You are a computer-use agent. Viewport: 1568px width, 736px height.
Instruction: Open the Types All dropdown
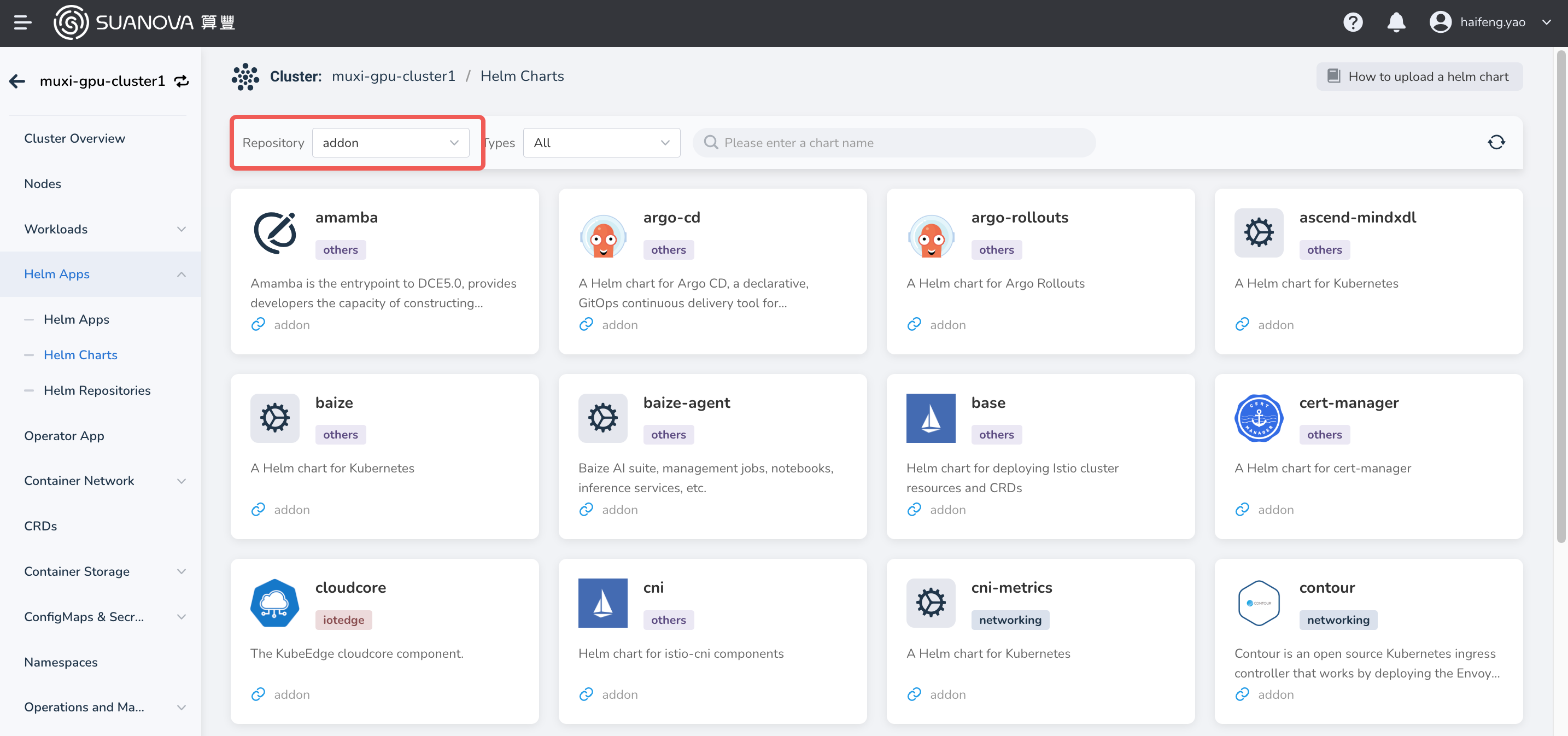601,143
